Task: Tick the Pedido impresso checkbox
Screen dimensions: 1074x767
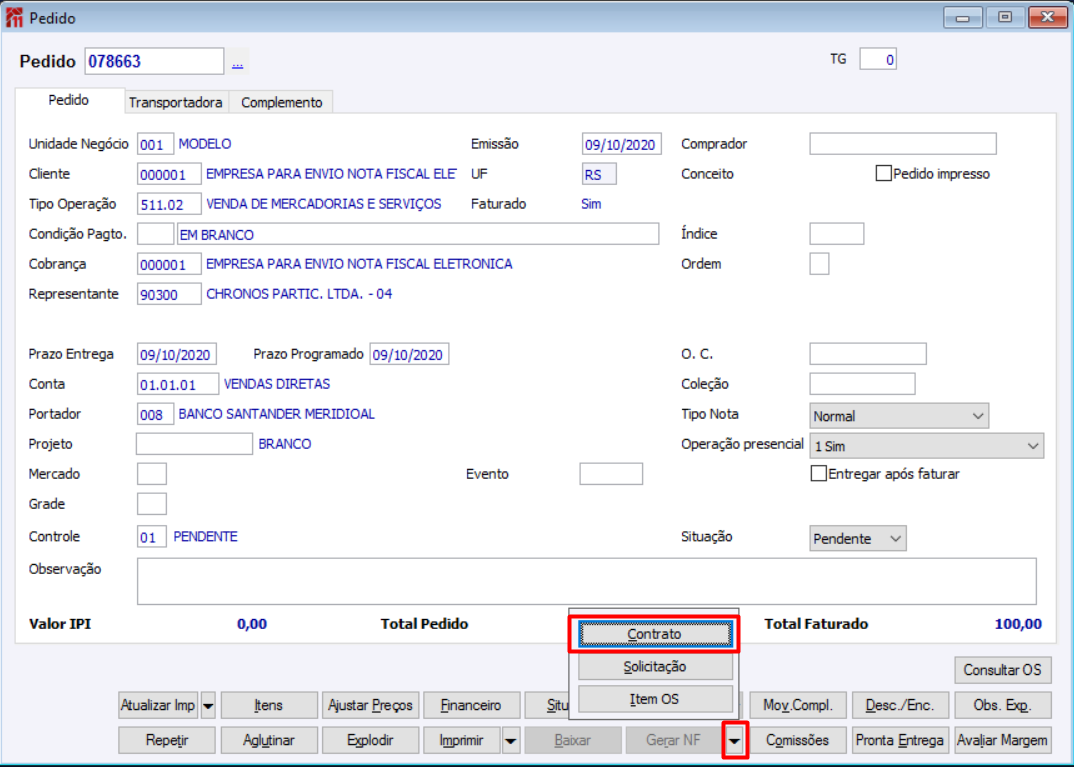Action: coord(883,174)
